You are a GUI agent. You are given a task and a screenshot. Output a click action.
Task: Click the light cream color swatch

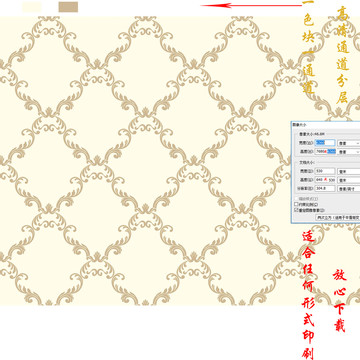[x=32, y=7]
